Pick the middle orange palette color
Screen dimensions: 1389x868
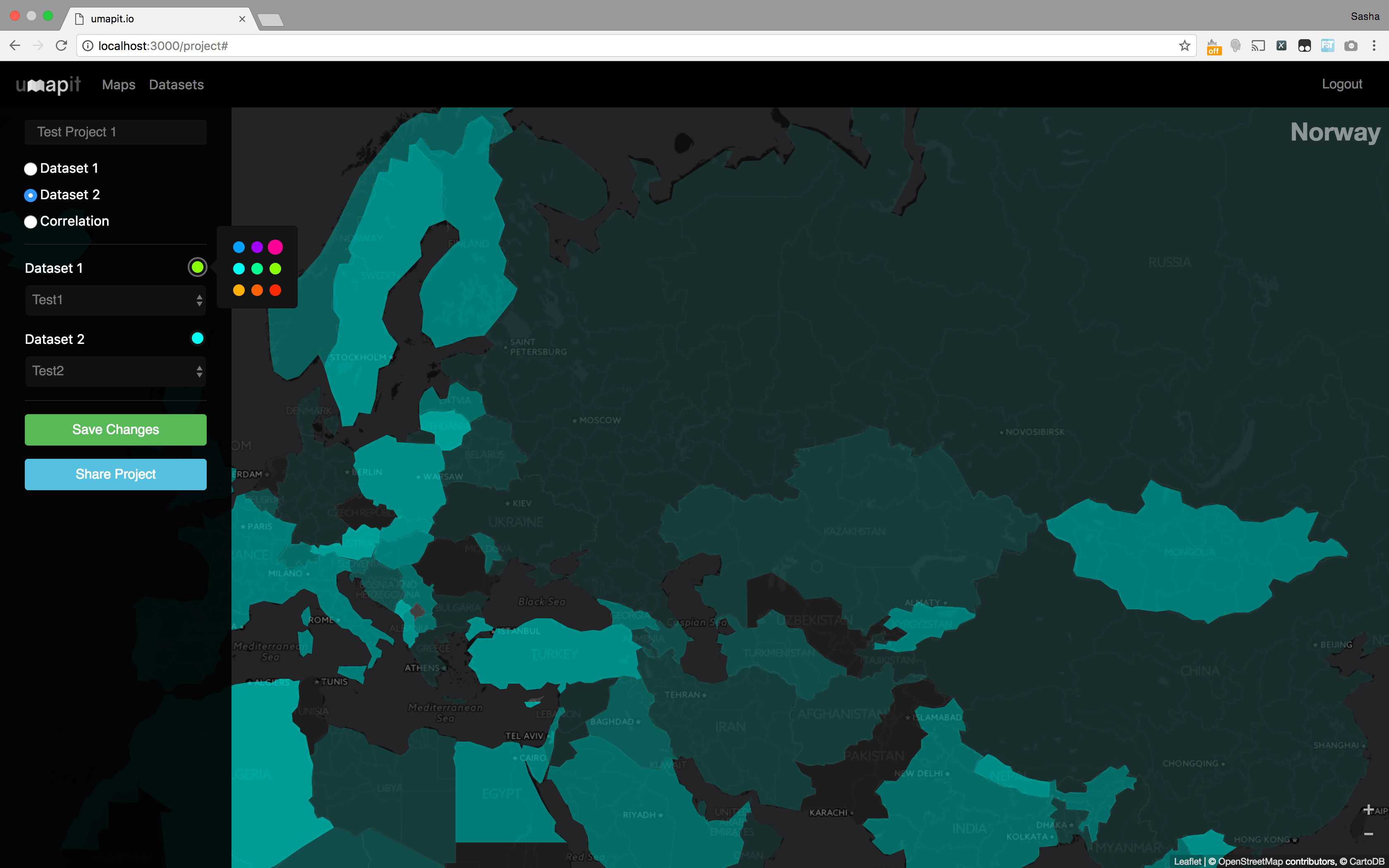click(x=257, y=291)
